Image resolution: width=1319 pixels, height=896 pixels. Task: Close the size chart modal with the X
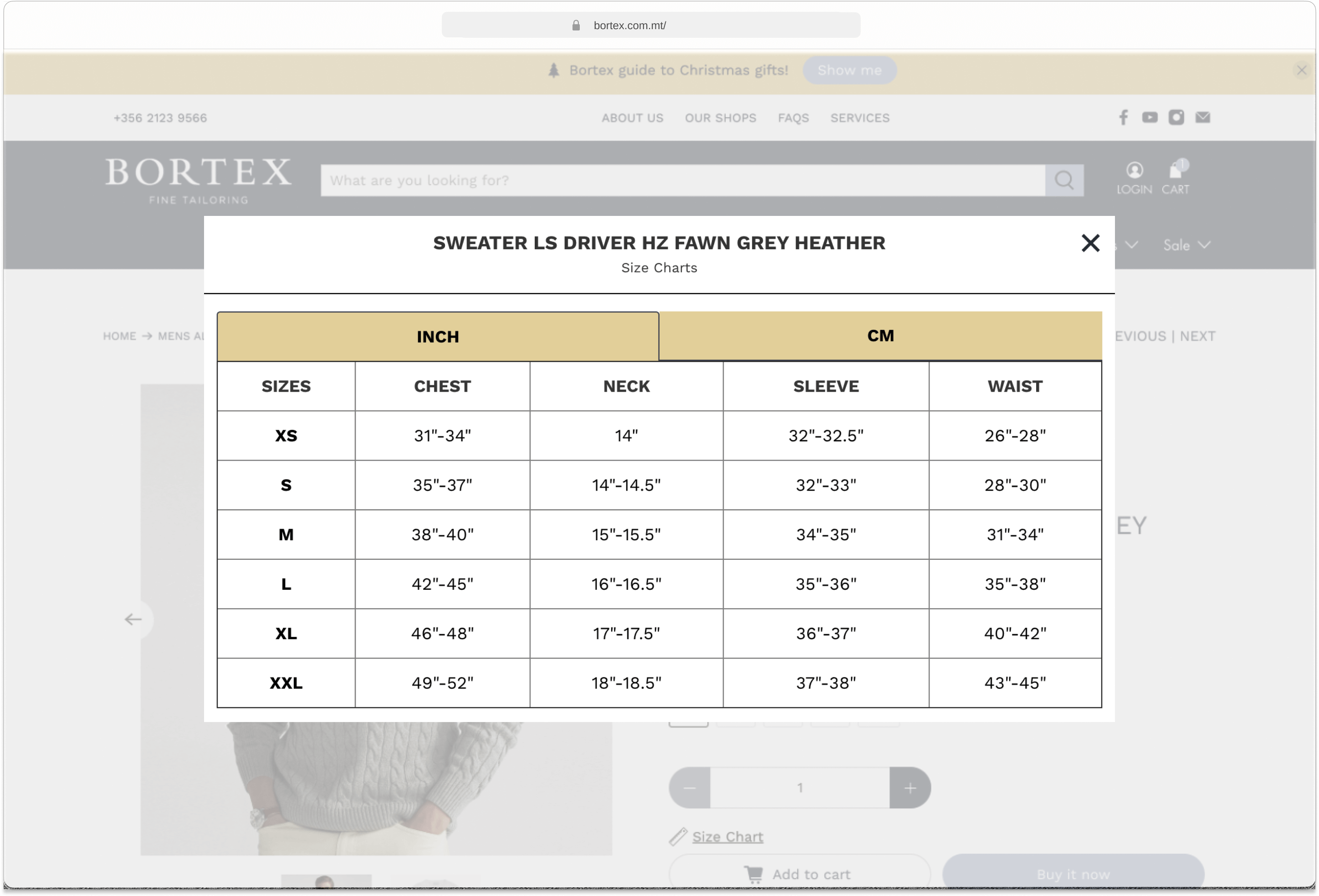coord(1090,243)
